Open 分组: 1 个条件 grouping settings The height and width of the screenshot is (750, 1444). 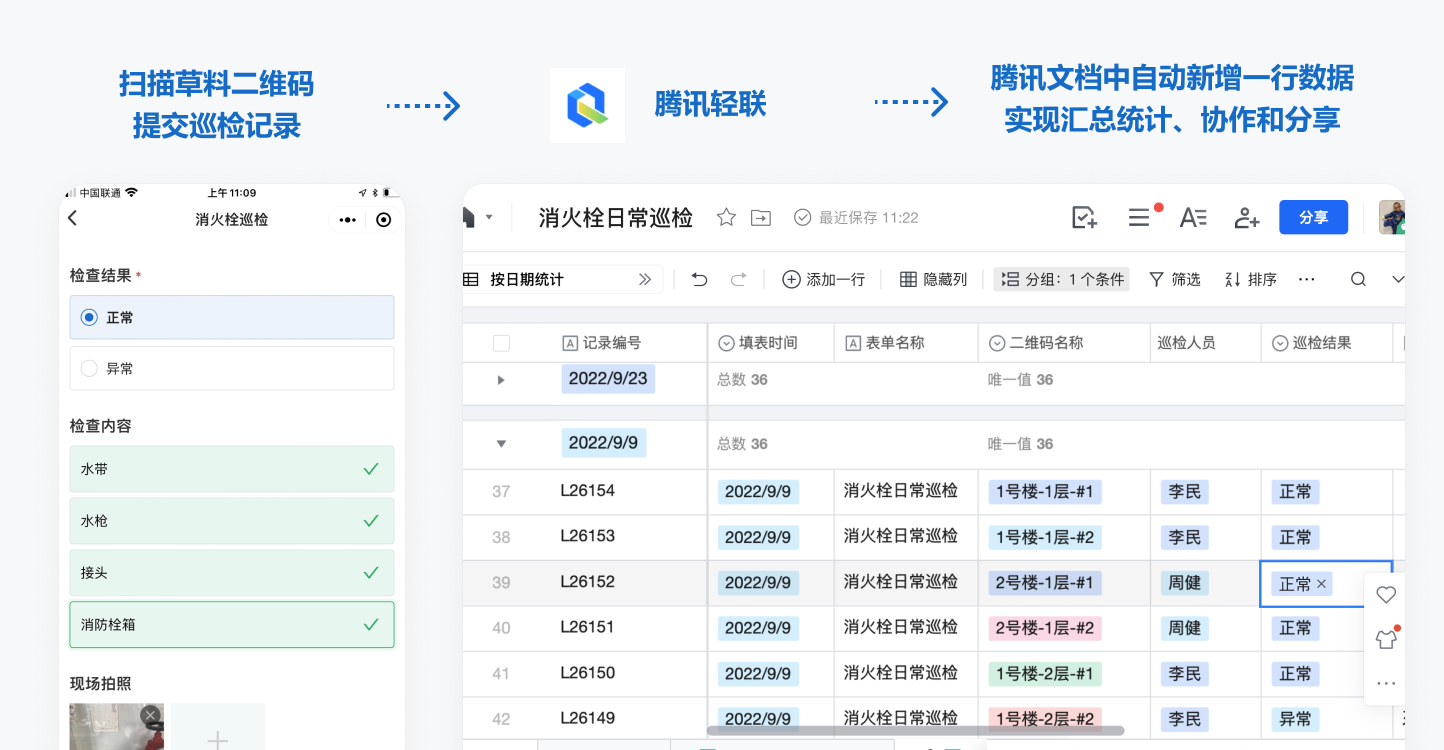click(x=1062, y=279)
